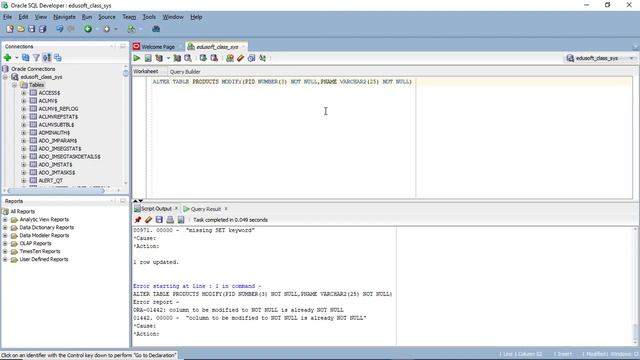Click the Save icon in main toolbar

pos(31,29)
